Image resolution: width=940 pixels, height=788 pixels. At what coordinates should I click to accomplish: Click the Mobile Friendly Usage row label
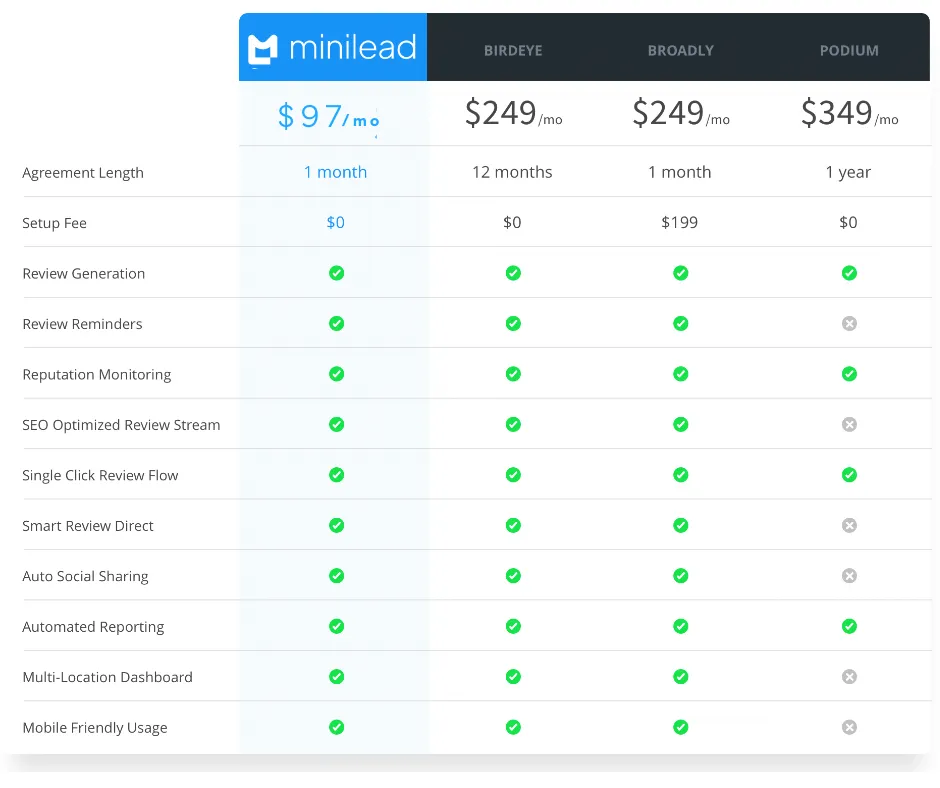[95, 727]
